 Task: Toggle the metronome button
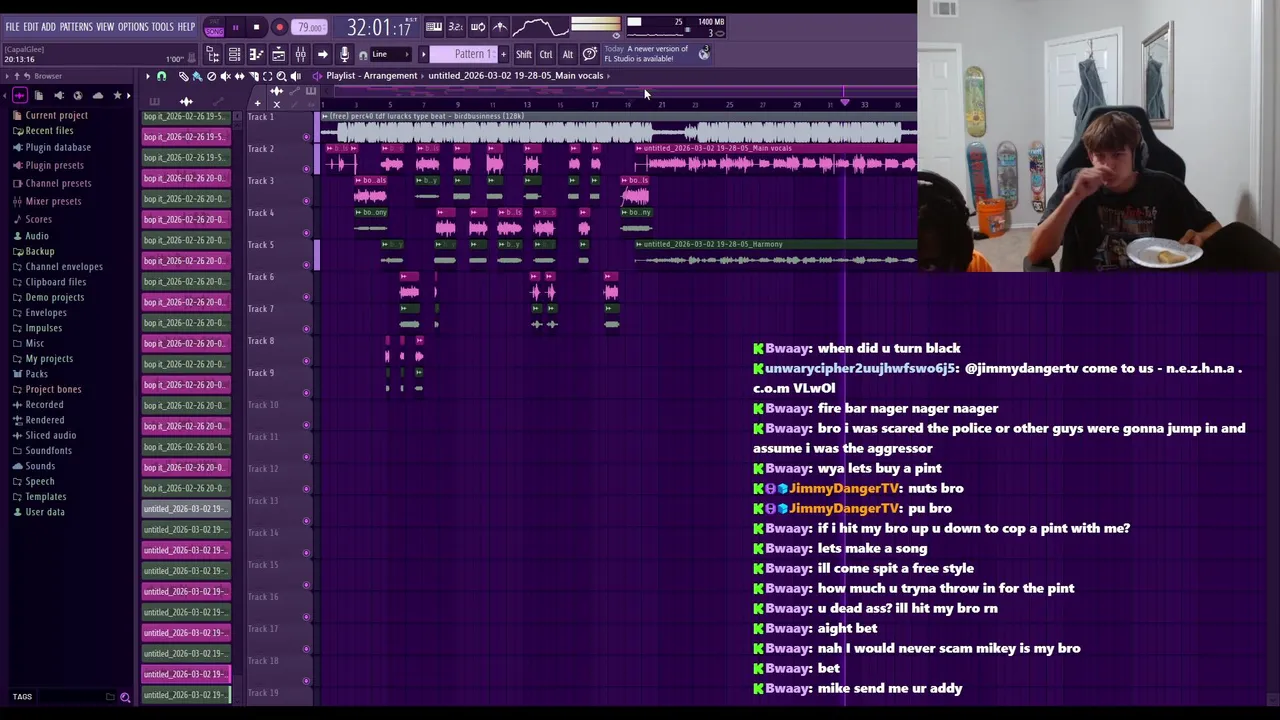pos(500,27)
